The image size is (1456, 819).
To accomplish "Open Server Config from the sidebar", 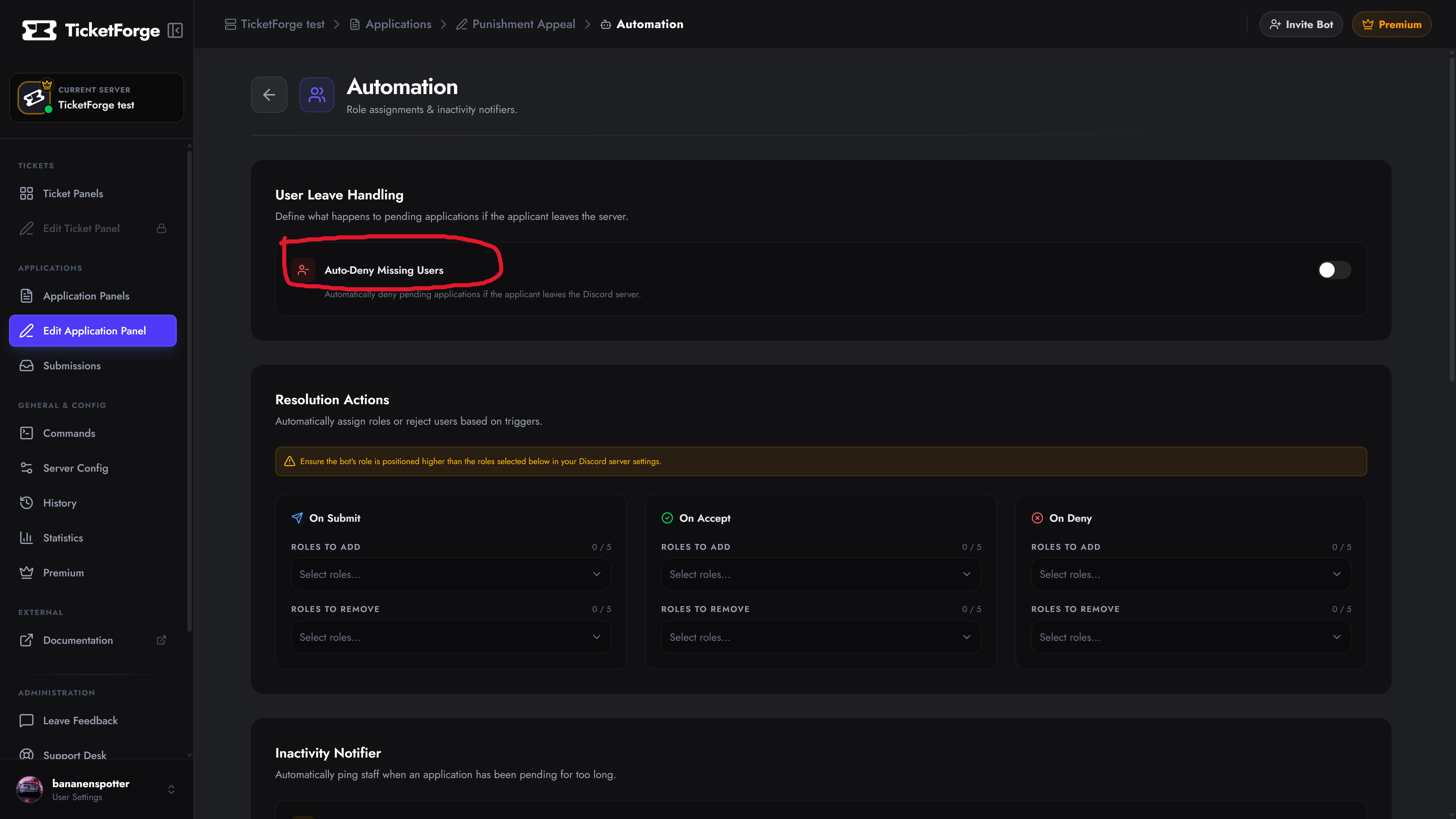I will (x=93, y=468).
